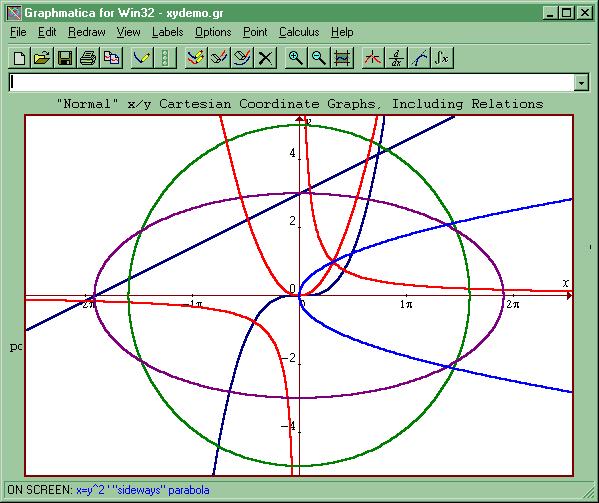This screenshot has height=503, width=599.
Task: Open the Options menu
Action: (213, 32)
